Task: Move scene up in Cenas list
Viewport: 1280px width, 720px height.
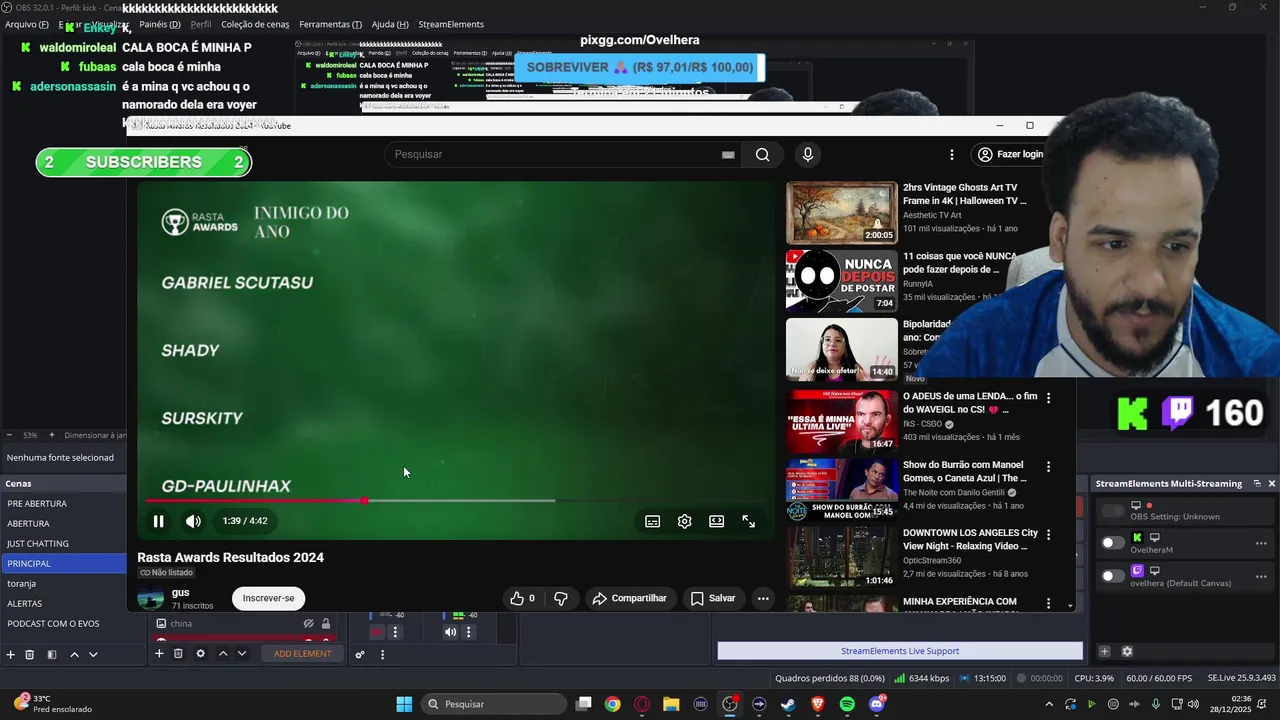Action: pos(74,654)
